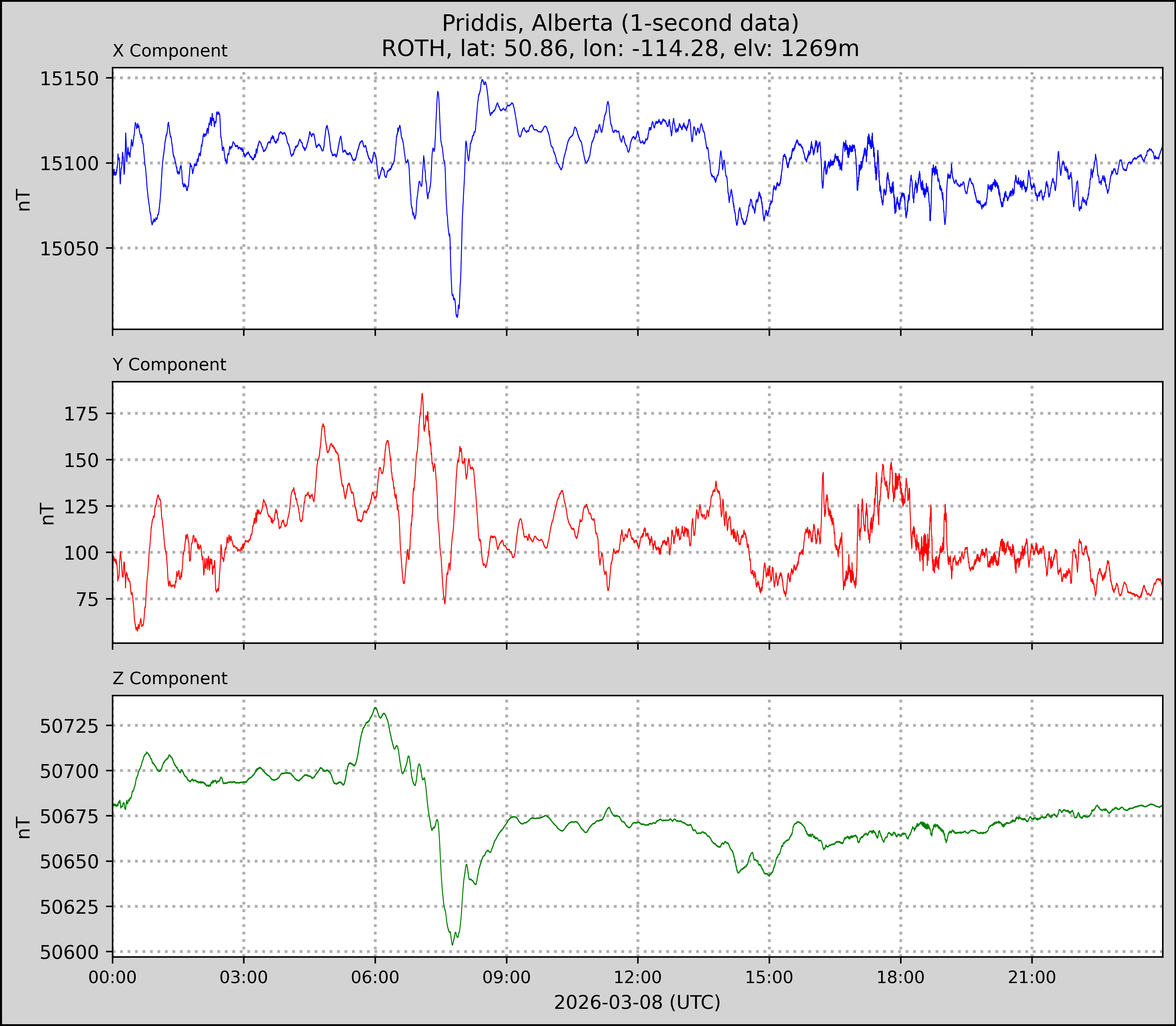
Task: Click the 'Y Component' panel label
Action: [169, 365]
